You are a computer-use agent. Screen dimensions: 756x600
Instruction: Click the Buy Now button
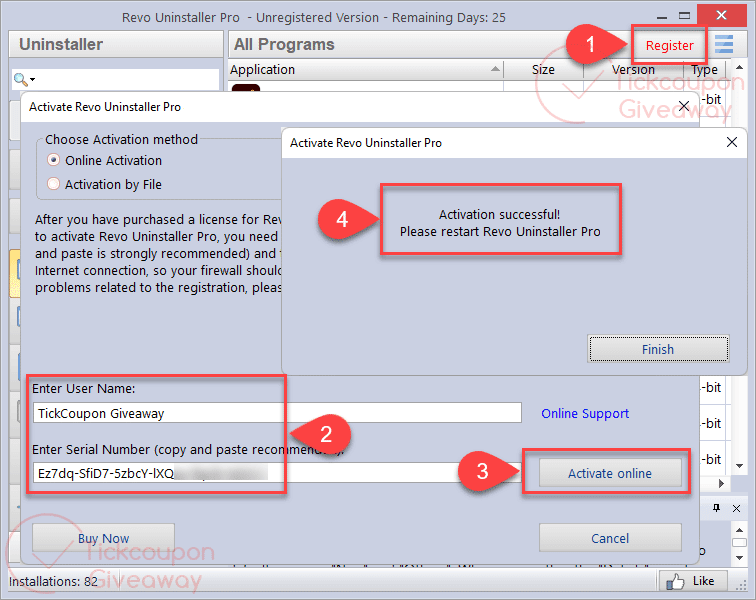(x=103, y=538)
